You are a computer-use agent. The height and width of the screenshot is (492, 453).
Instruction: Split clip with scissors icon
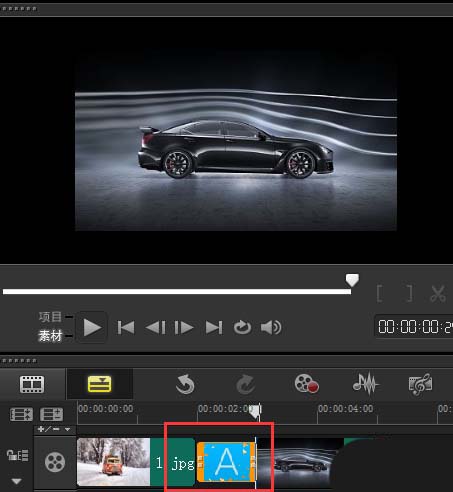(x=438, y=294)
